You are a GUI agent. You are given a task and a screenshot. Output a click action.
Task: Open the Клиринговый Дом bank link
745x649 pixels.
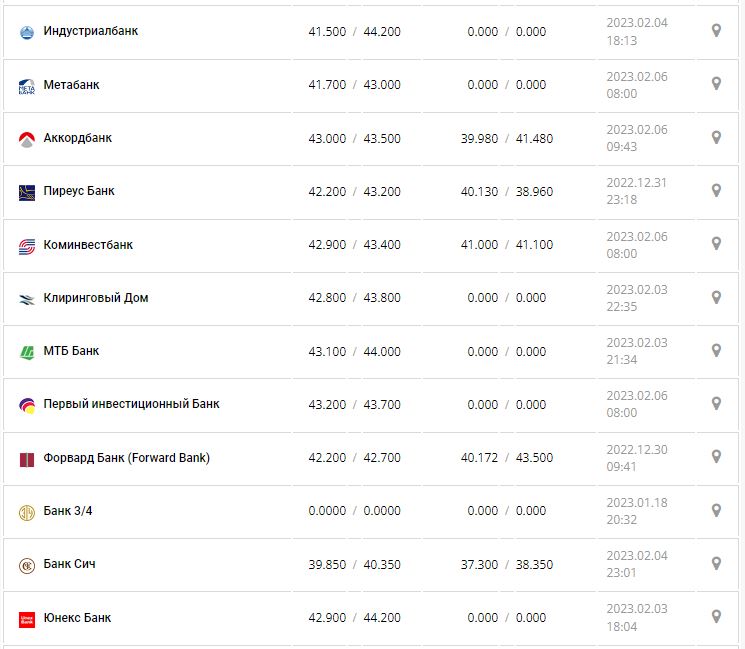pos(96,298)
